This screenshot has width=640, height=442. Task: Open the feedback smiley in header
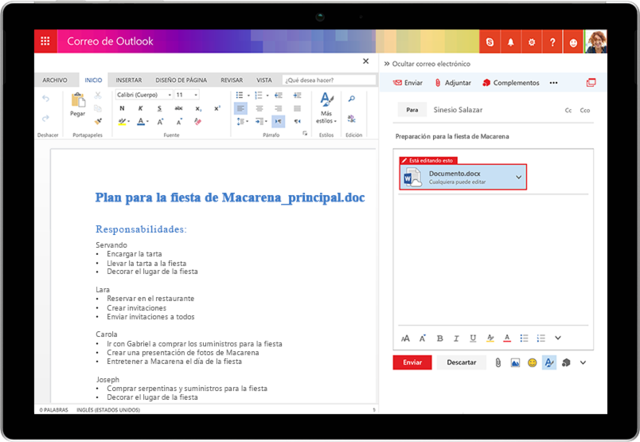point(573,42)
